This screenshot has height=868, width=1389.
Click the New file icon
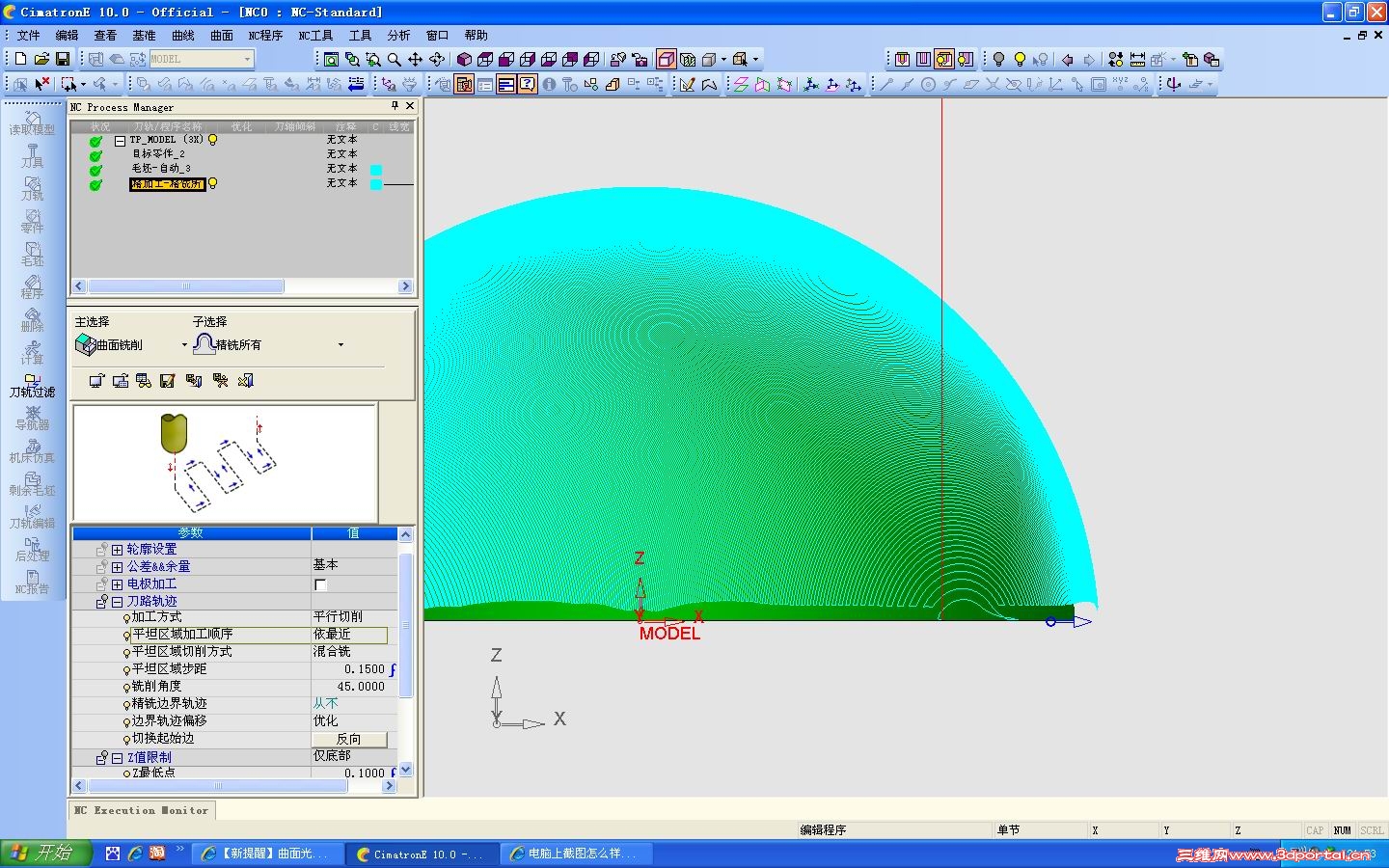20,59
